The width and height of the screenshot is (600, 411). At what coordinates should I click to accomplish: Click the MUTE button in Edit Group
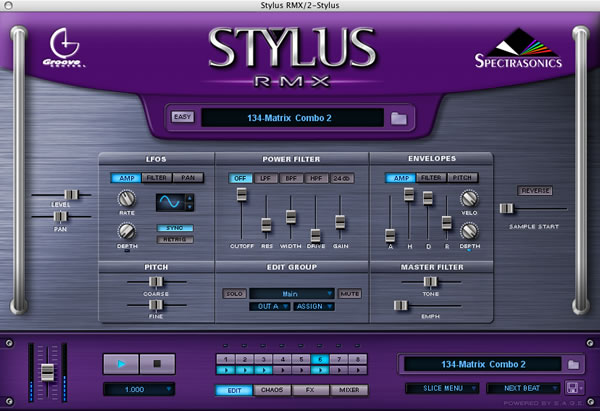[x=349, y=294]
